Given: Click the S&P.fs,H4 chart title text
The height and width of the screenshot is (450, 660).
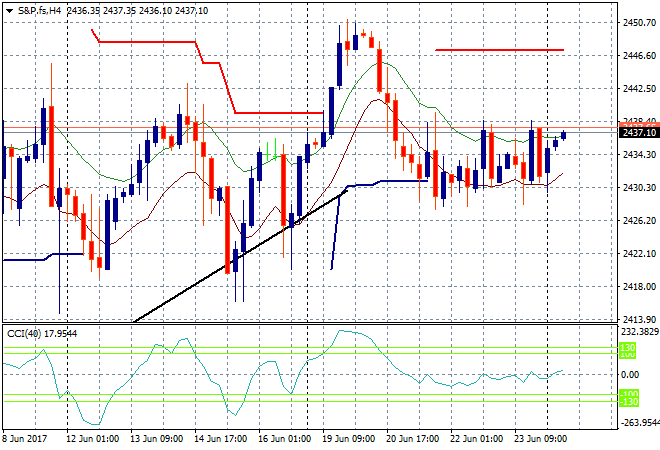Looking at the screenshot, I should click(40, 11).
